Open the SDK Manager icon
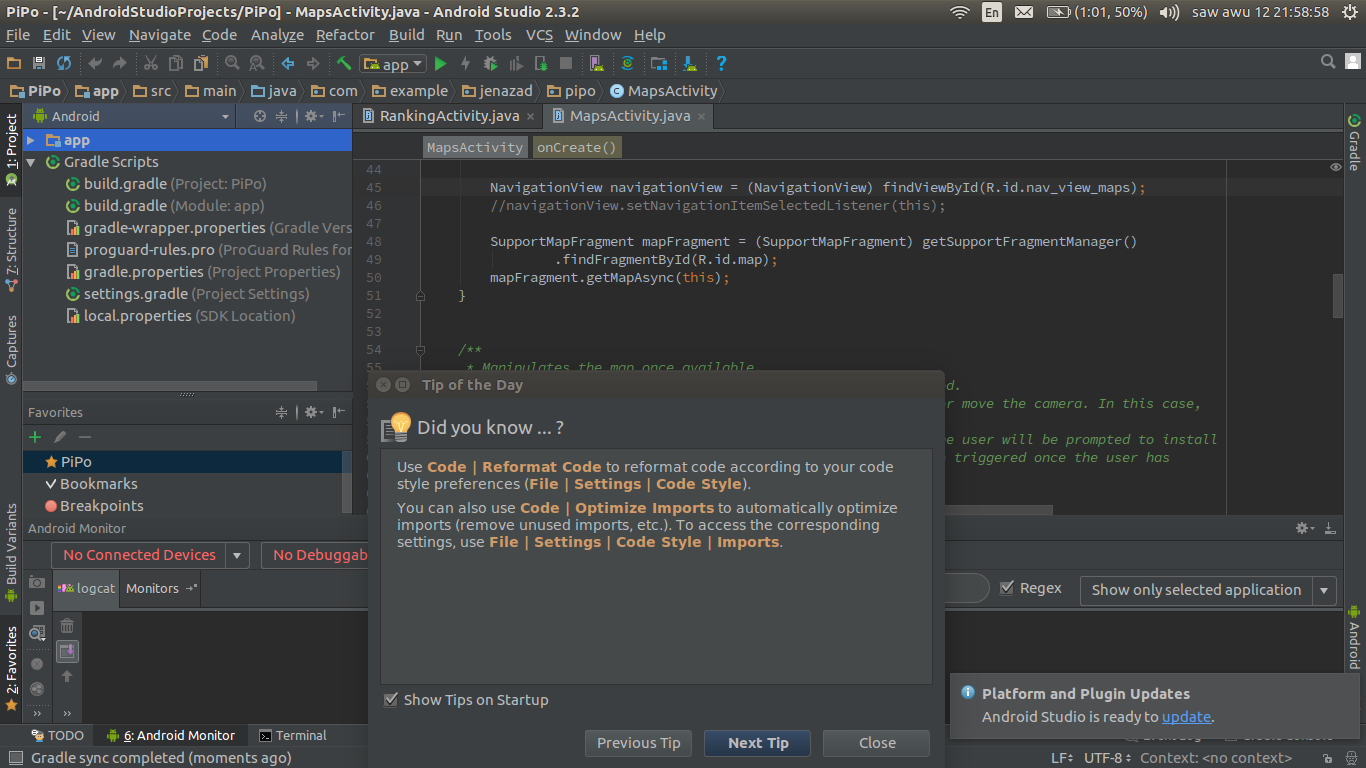 point(689,63)
